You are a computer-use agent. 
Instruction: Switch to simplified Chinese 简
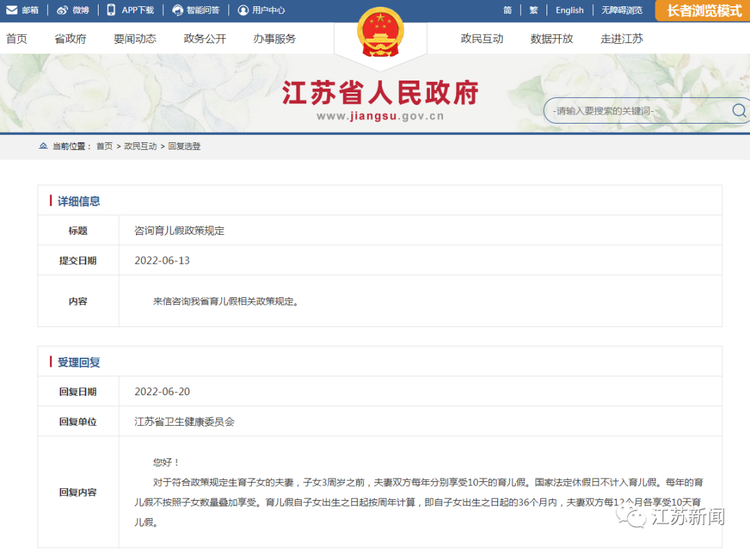pyautogui.click(x=507, y=10)
